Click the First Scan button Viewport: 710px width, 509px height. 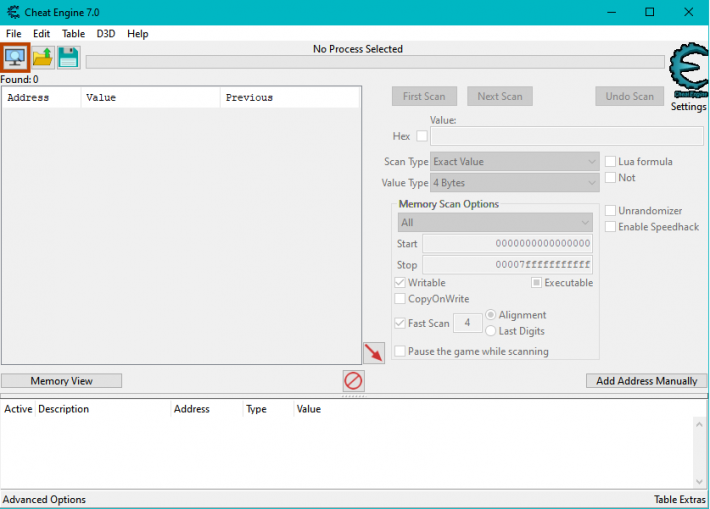pos(424,96)
